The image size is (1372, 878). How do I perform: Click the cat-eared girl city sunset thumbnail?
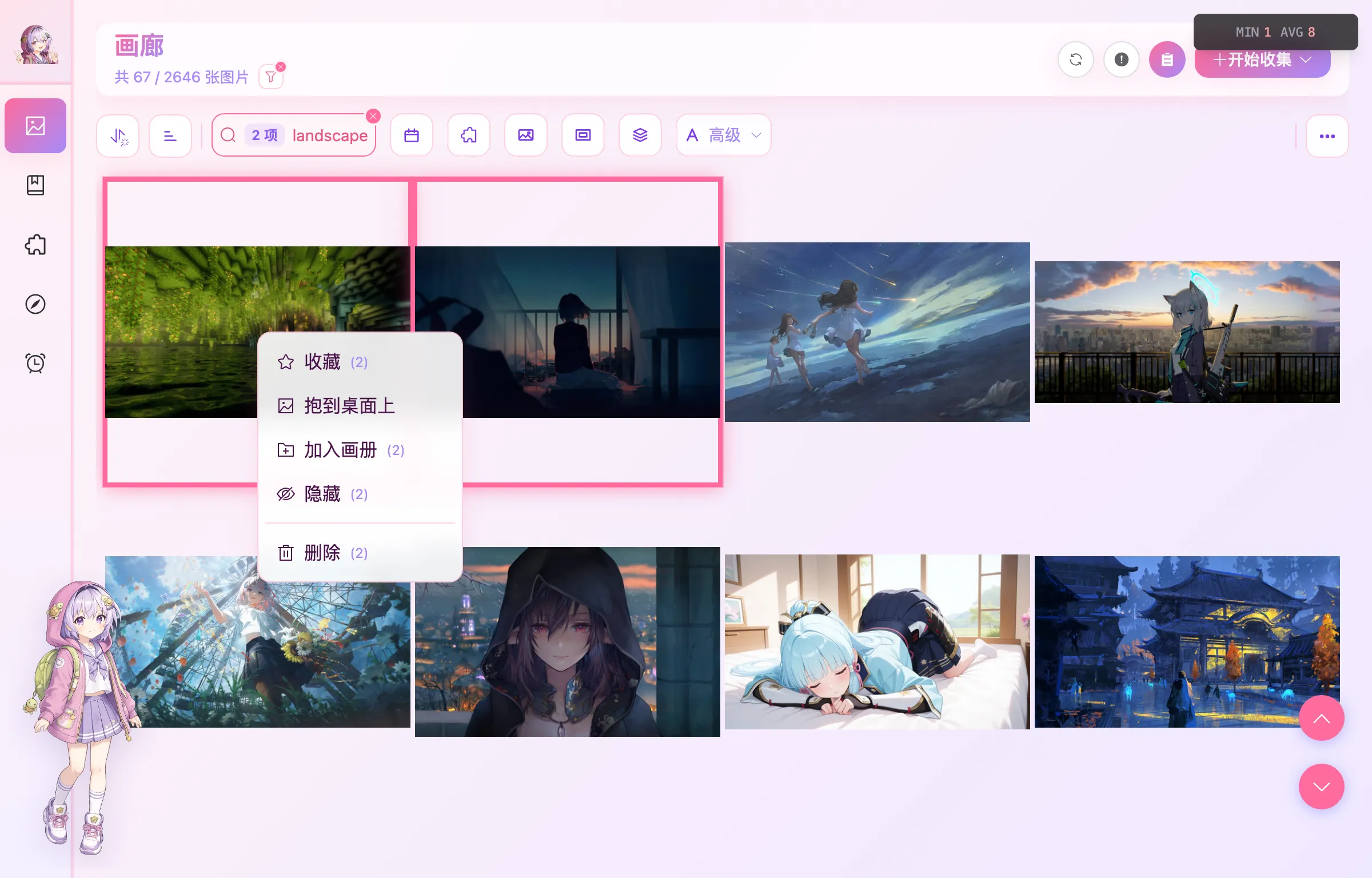click(x=1187, y=332)
